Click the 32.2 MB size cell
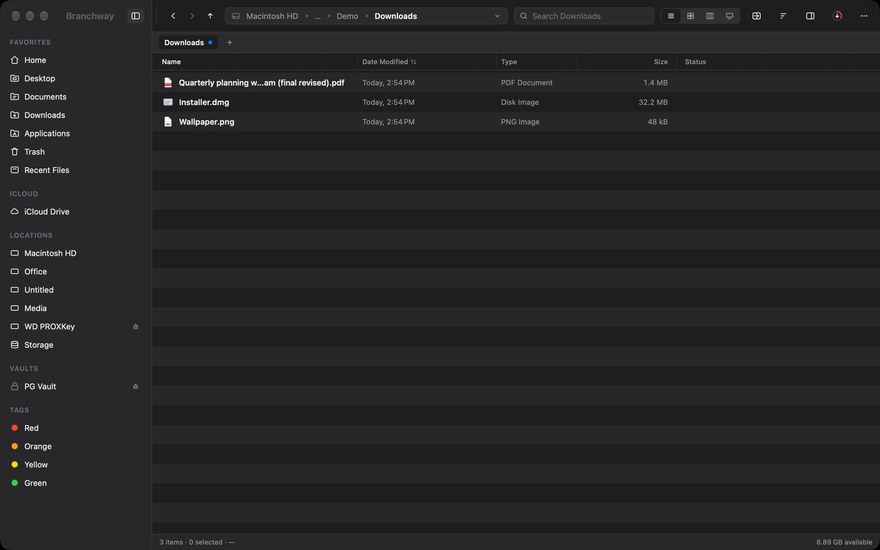The width and height of the screenshot is (880, 550). pos(653,102)
